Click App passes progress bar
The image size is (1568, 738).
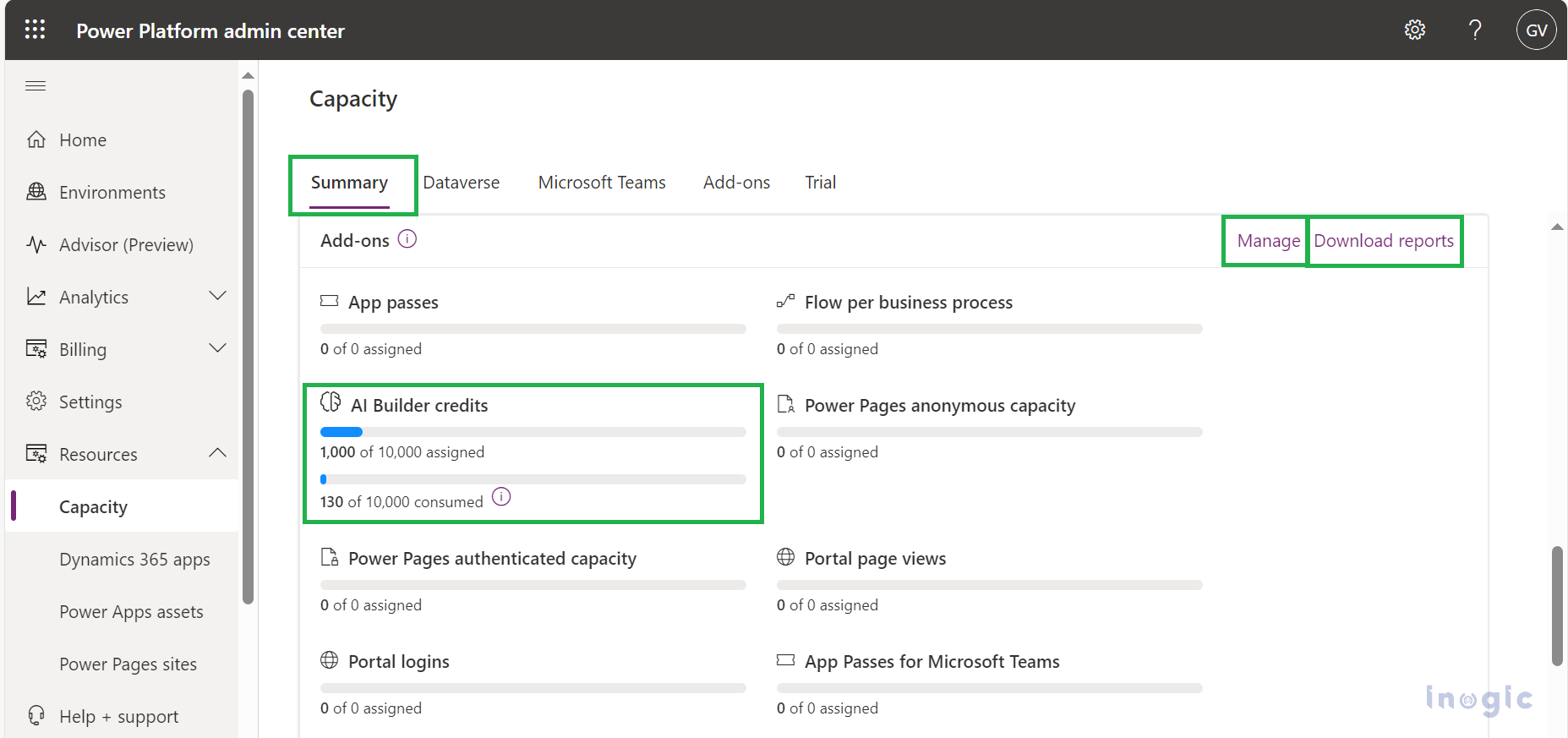tap(533, 329)
